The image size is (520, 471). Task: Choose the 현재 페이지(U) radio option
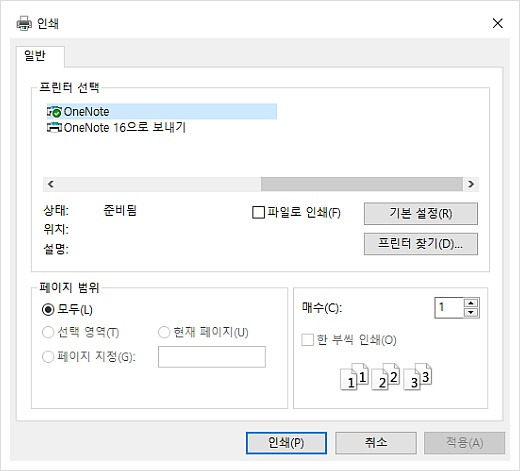tap(164, 332)
